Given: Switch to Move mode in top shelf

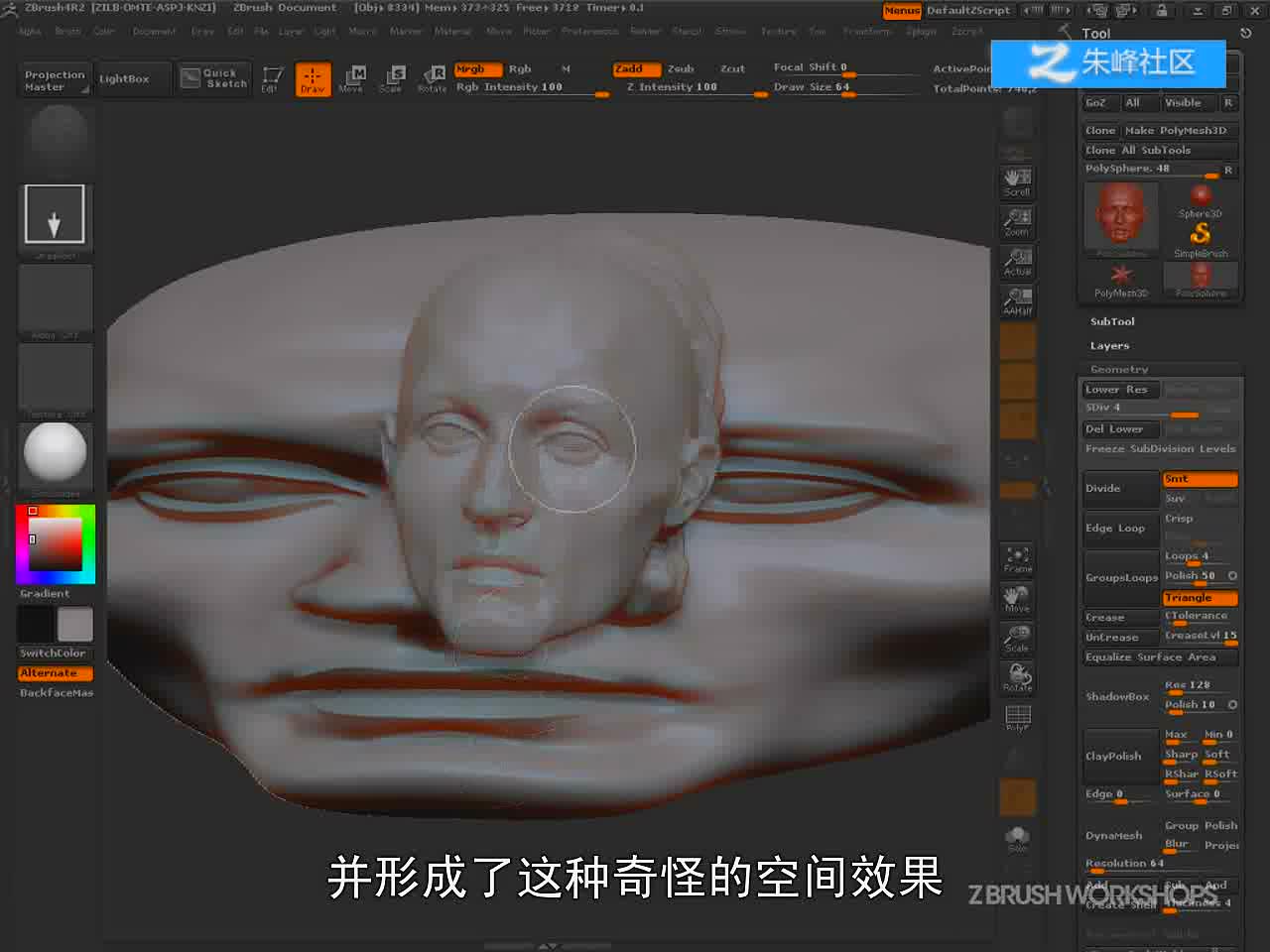Looking at the screenshot, I should click(351, 78).
